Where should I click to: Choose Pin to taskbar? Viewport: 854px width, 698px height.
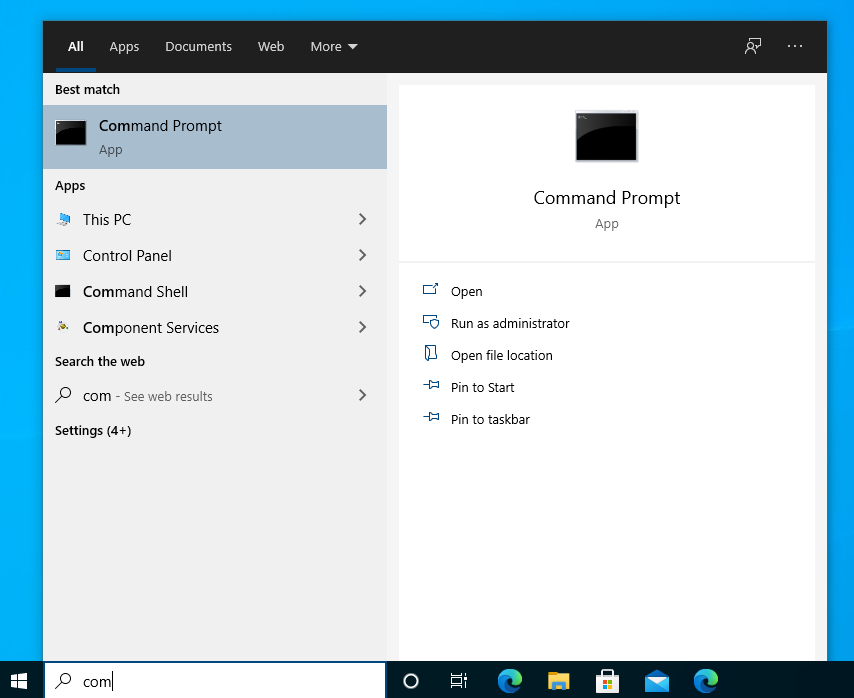tap(490, 419)
